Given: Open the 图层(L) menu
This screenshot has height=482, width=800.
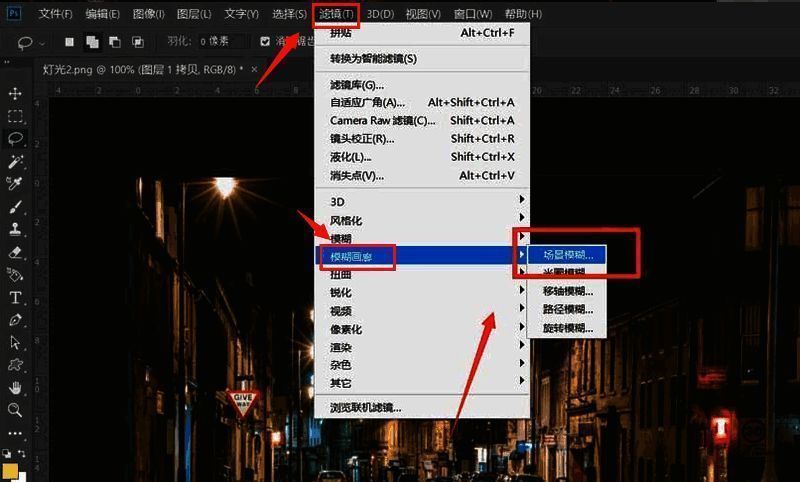Looking at the screenshot, I should tap(194, 14).
